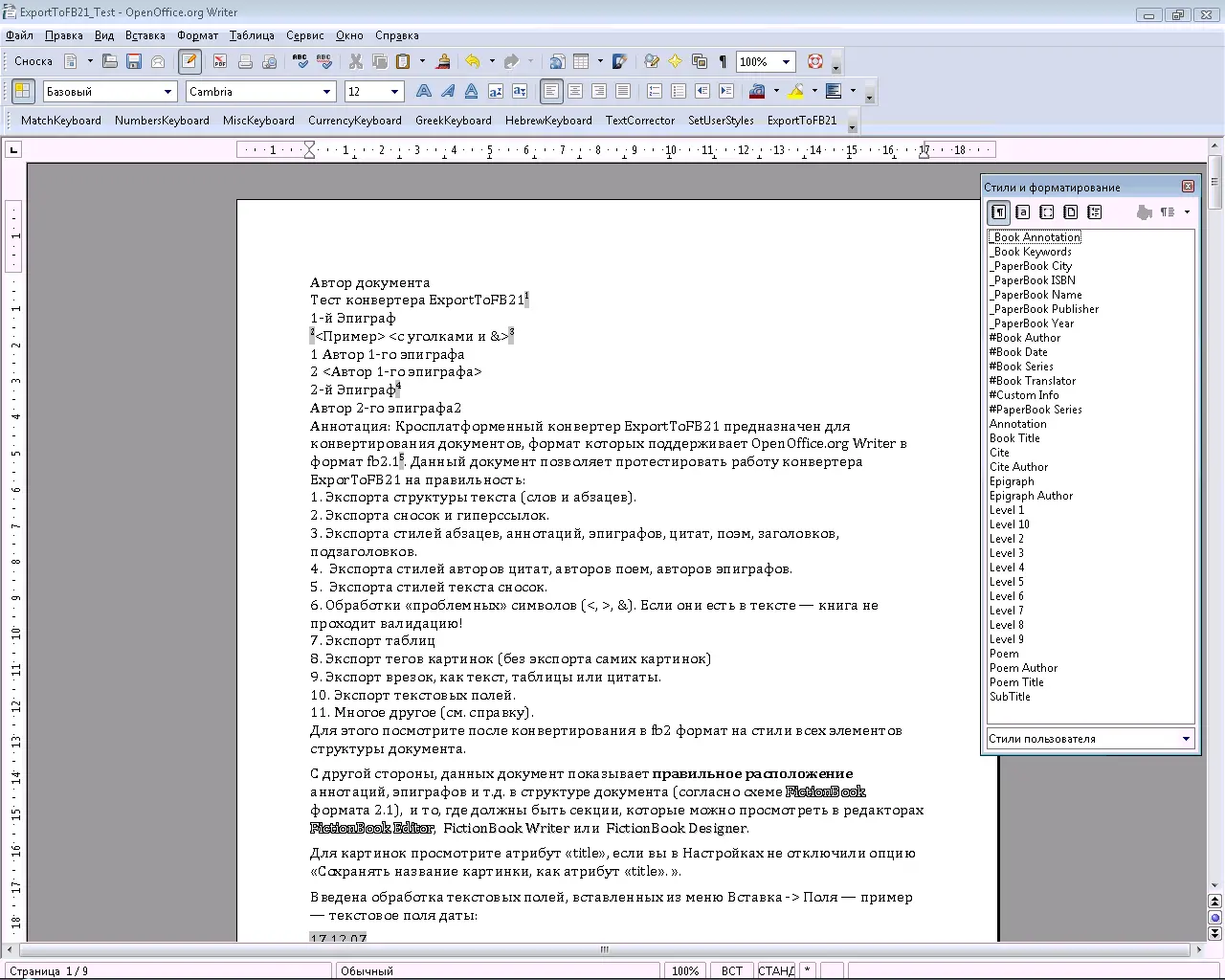The image size is (1225, 980).
Task: Open OpenOffice Help lifebuoy icon
Action: pos(815,61)
